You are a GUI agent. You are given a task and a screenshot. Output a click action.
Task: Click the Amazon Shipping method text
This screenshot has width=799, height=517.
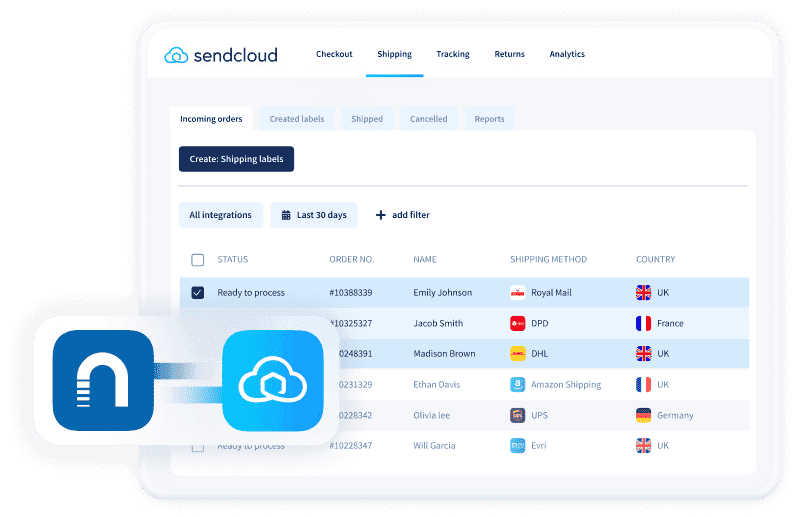click(x=566, y=385)
